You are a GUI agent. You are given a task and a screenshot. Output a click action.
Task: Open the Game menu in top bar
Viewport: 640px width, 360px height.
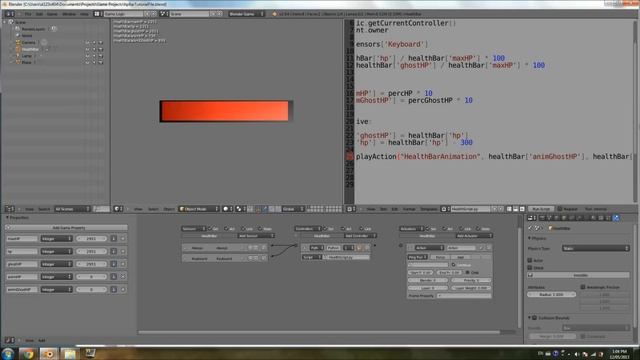click(x=52, y=14)
